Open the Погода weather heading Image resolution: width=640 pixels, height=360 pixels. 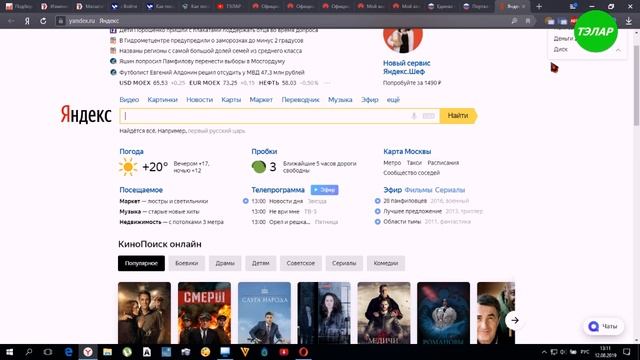131,151
